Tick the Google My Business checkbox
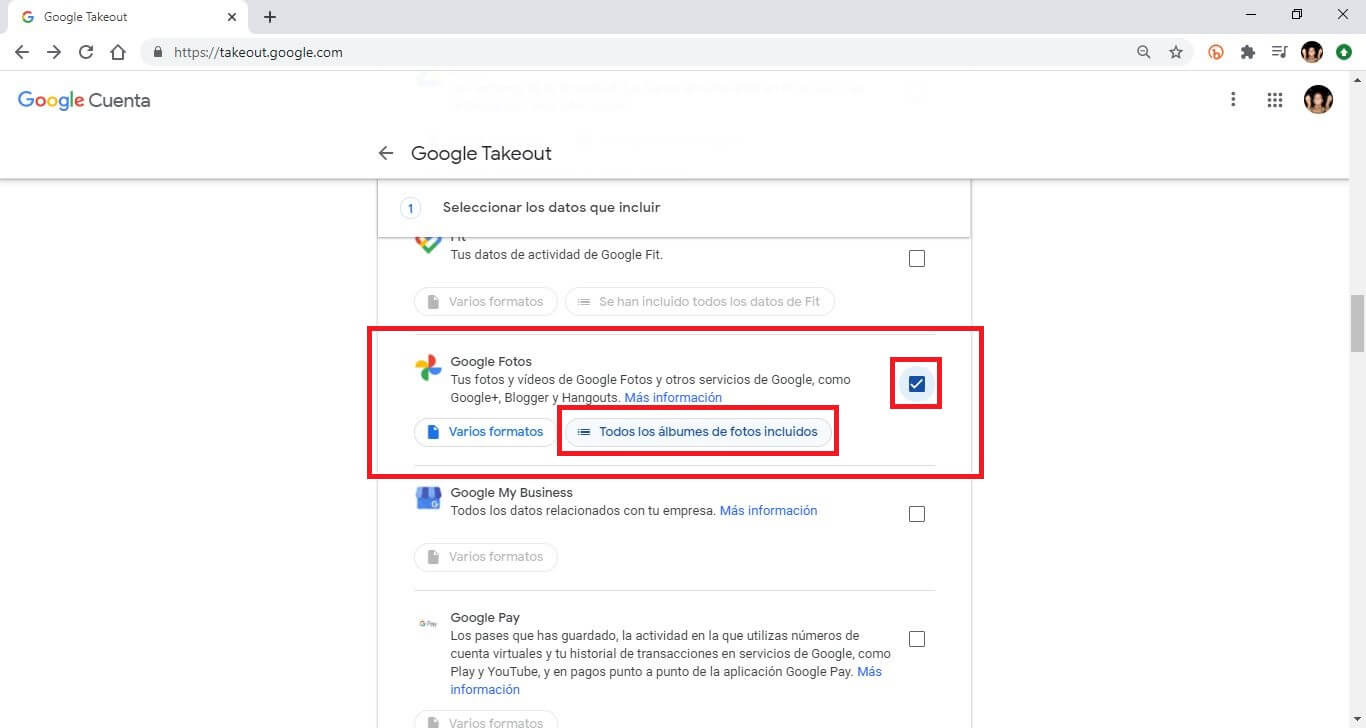 [x=917, y=514]
